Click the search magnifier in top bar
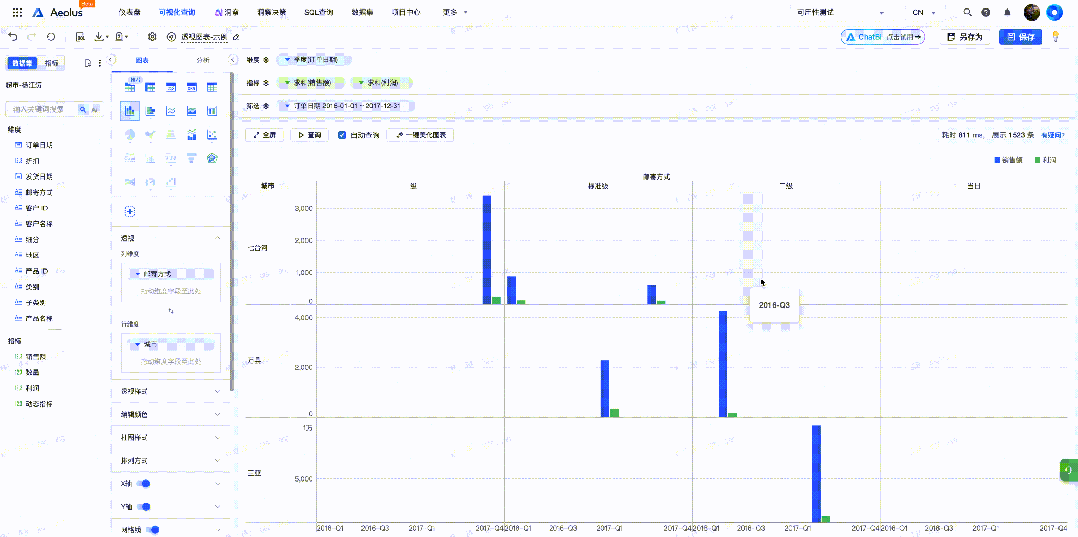 [x=967, y=12]
